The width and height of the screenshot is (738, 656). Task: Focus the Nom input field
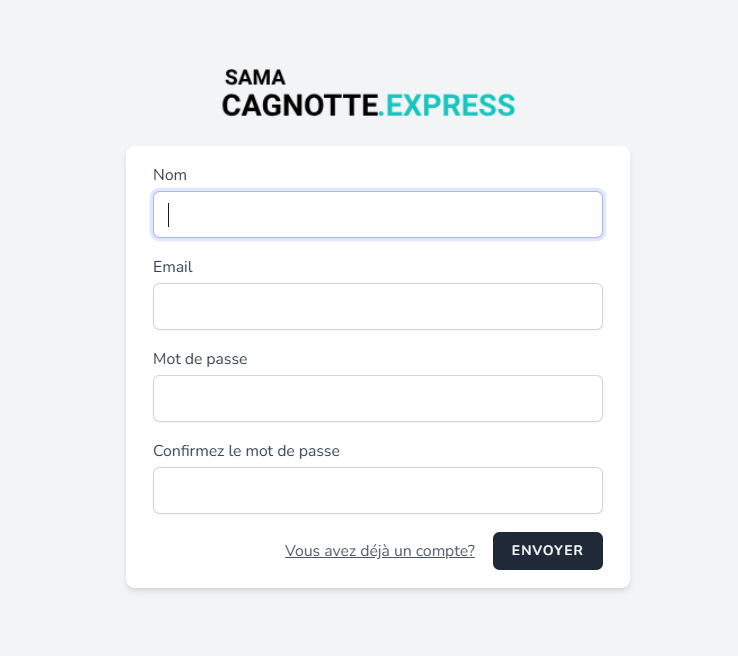coord(378,215)
